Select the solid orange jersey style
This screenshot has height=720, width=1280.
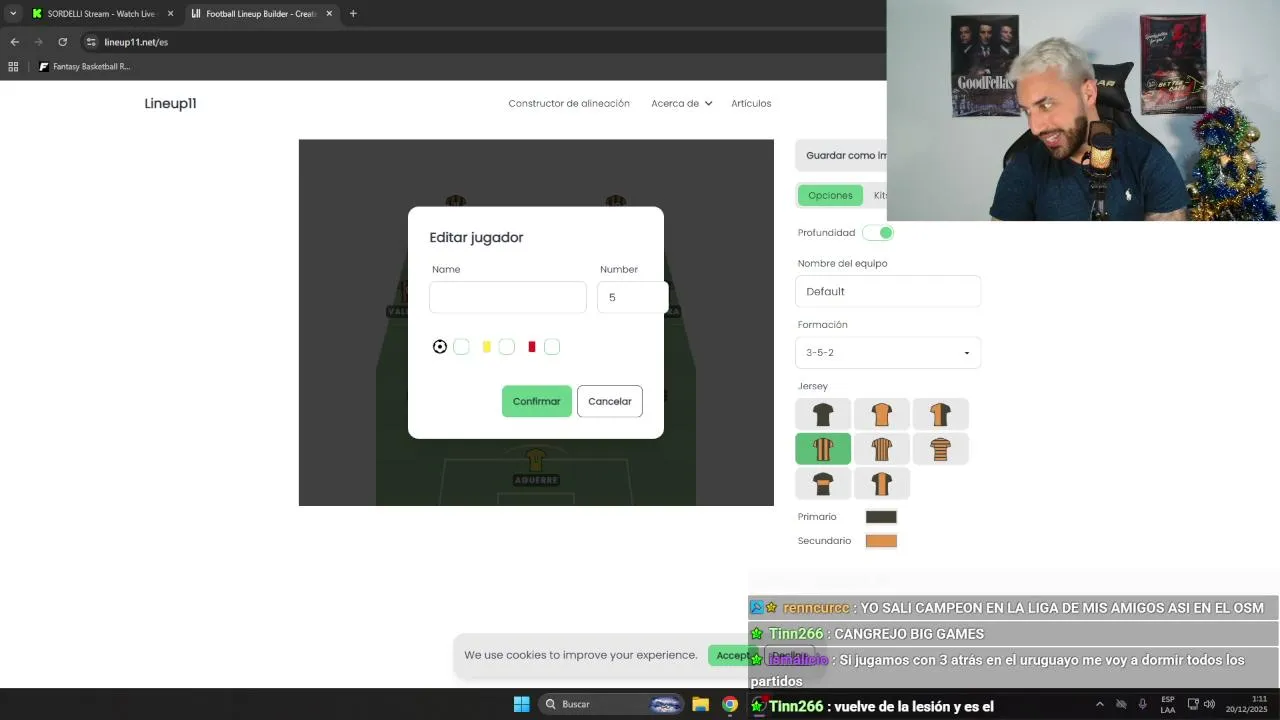881,414
